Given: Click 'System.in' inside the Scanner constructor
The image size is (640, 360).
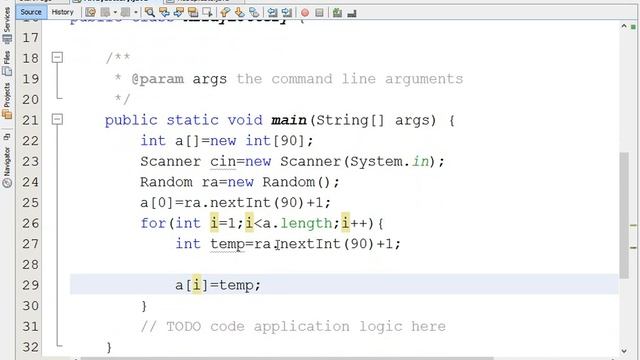Looking at the screenshot, I should tap(389, 162).
